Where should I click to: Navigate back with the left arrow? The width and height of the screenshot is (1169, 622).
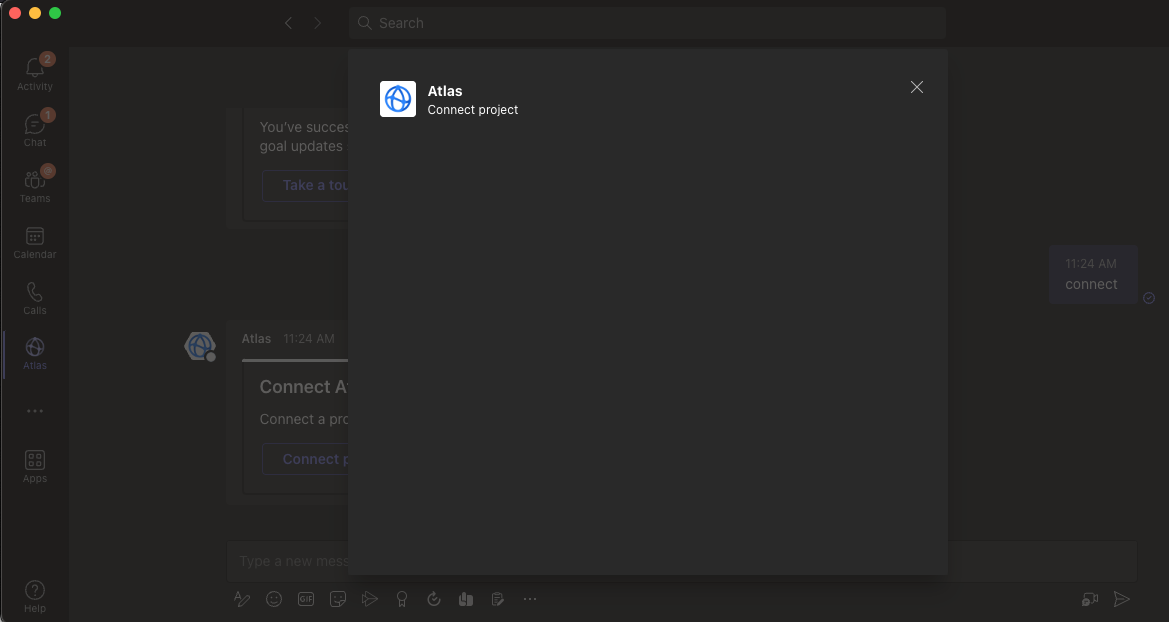[289, 23]
